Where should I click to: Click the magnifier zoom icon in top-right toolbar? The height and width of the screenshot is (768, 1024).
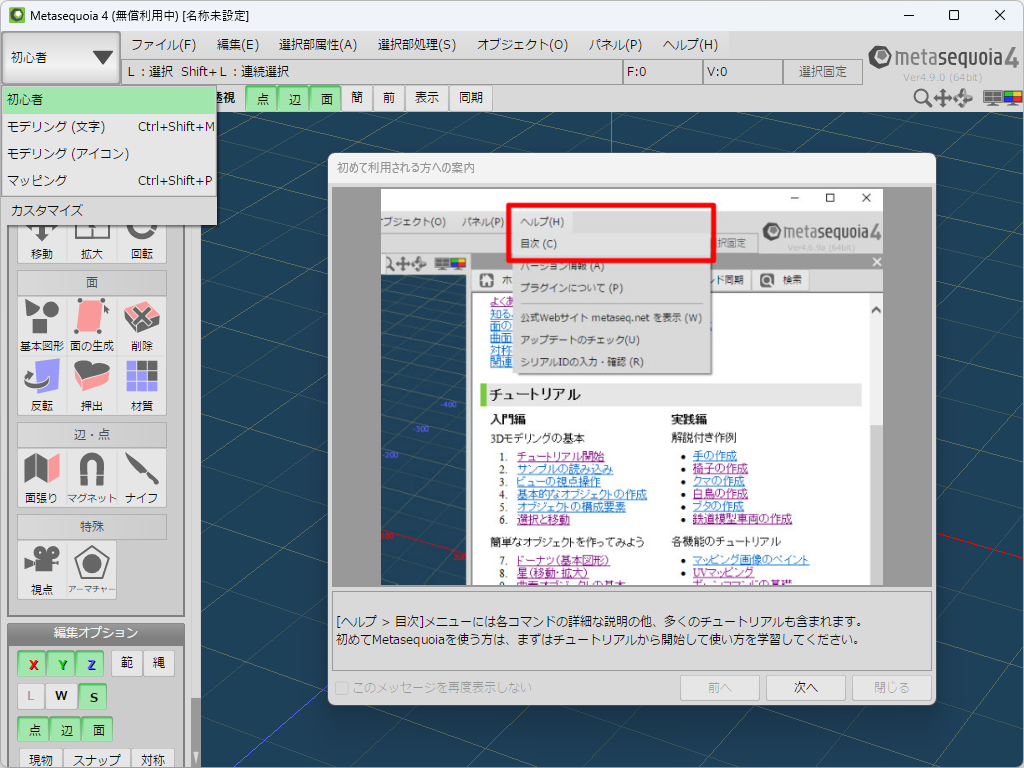(921, 98)
